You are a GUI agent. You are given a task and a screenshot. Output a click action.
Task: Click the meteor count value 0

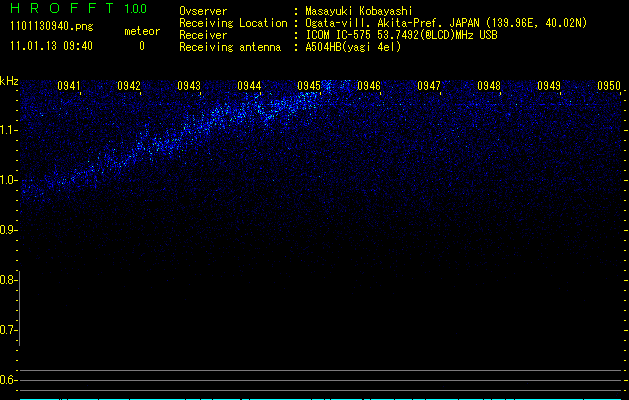(142, 46)
